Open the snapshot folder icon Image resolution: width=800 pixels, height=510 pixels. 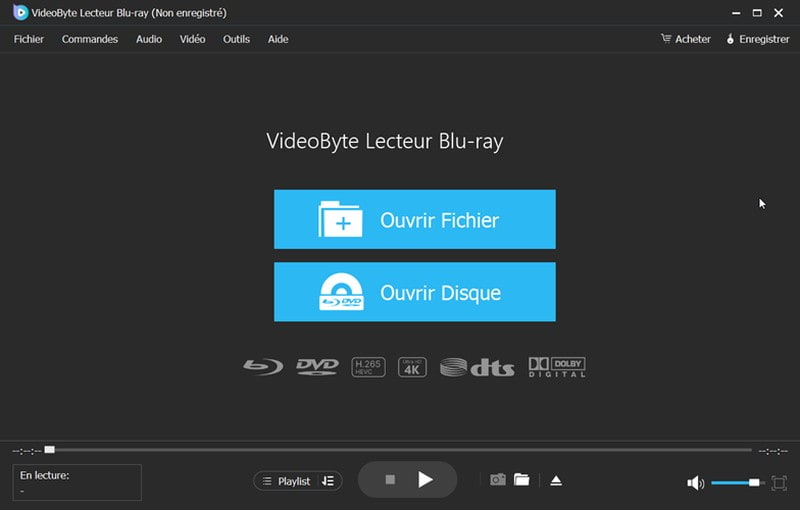pyautogui.click(x=521, y=480)
